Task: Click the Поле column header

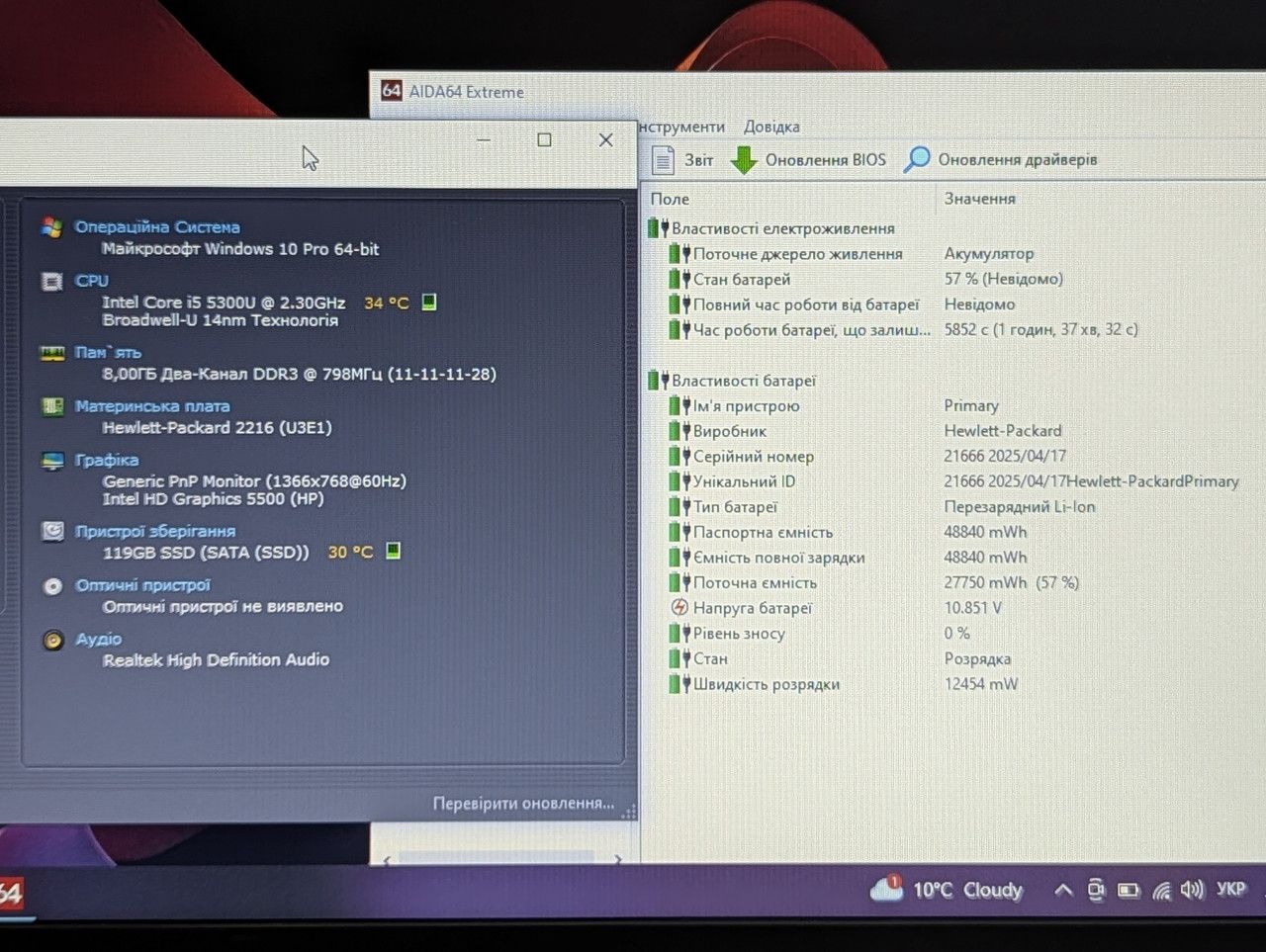Action: coord(670,199)
